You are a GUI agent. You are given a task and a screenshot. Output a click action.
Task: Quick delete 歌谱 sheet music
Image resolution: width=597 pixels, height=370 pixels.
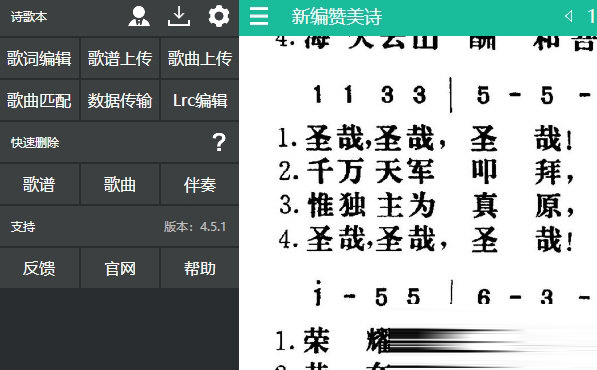point(39,185)
